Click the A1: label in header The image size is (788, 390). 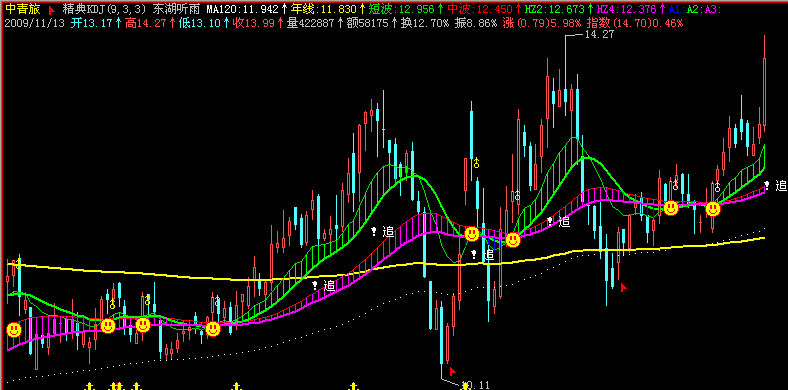point(676,9)
